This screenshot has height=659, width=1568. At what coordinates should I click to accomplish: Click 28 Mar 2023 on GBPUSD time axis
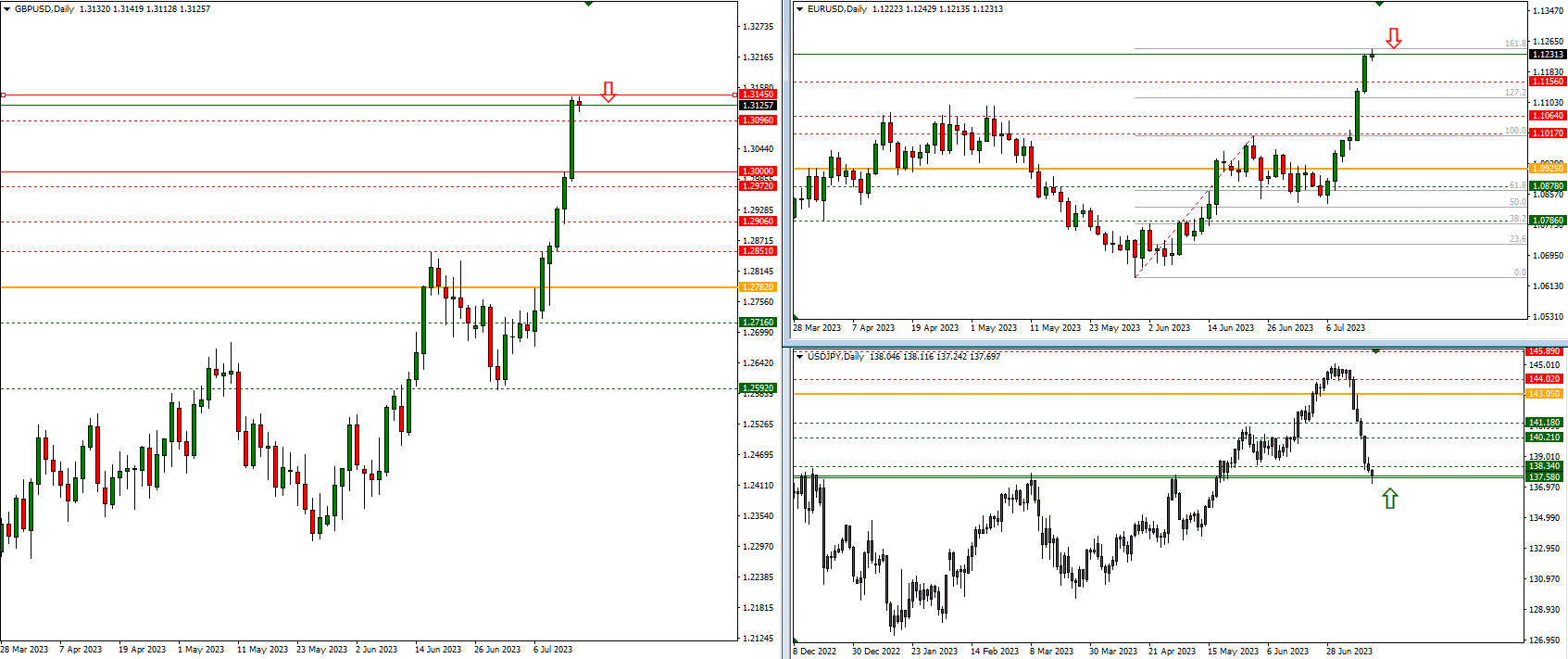coord(24,650)
